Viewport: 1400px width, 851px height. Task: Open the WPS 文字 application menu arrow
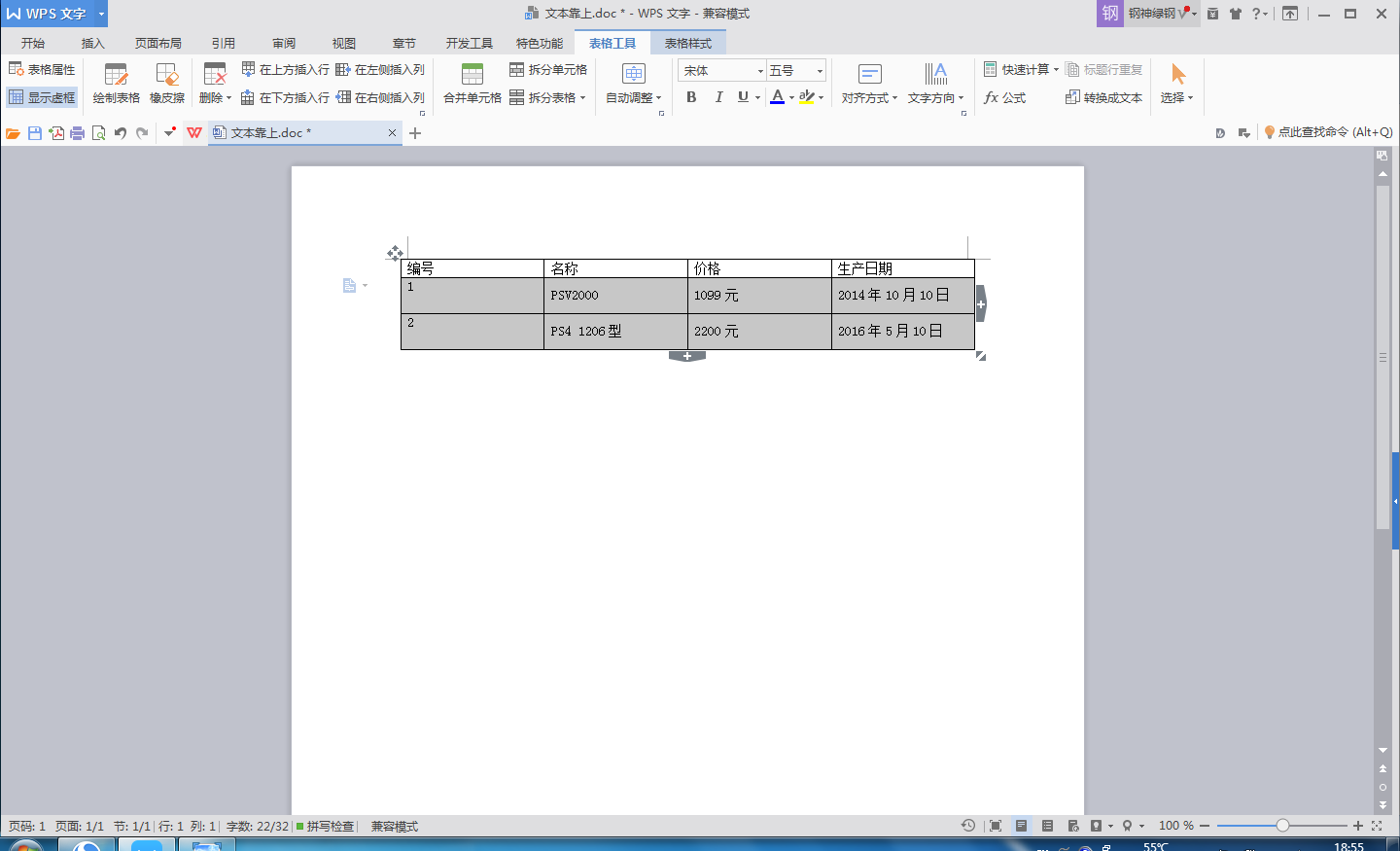pyautogui.click(x=101, y=14)
